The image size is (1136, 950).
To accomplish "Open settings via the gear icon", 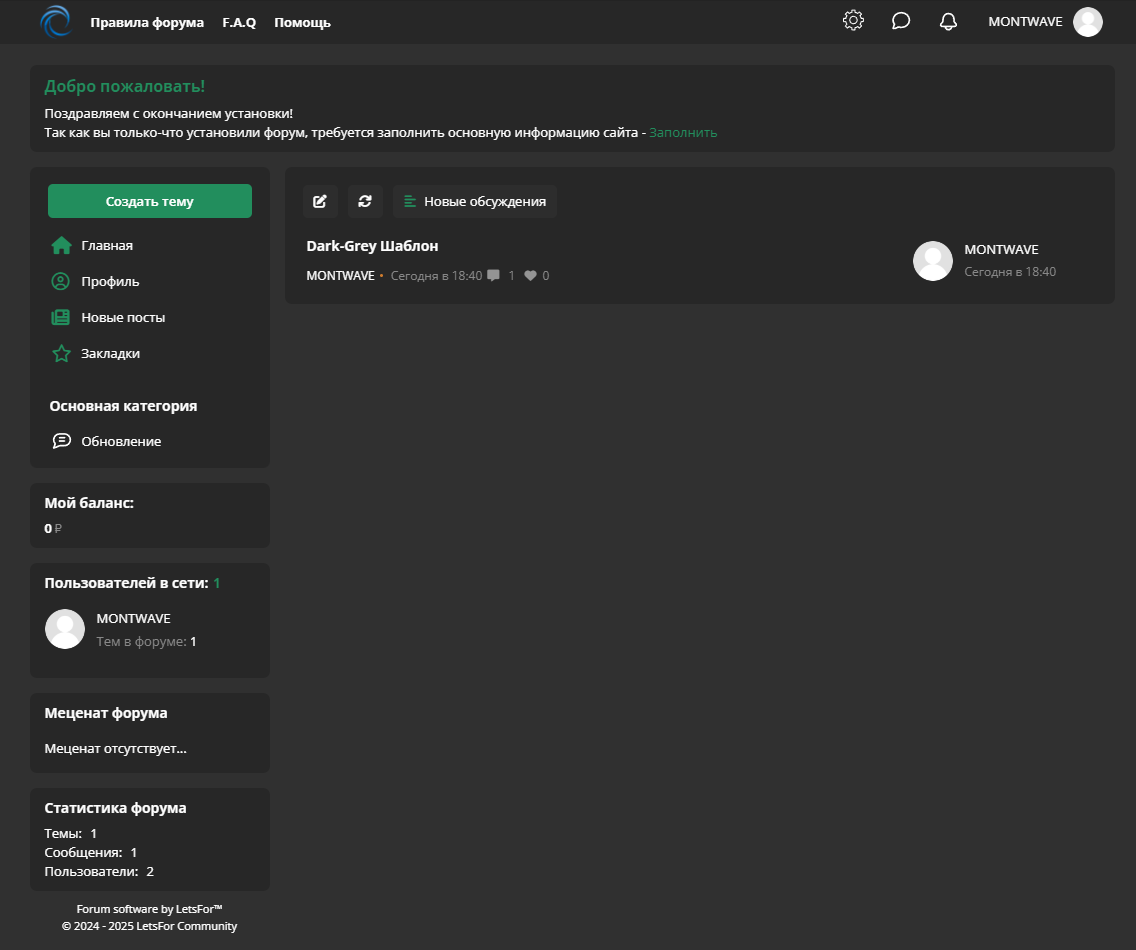I will pyautogui.click(x=853, y=21).
